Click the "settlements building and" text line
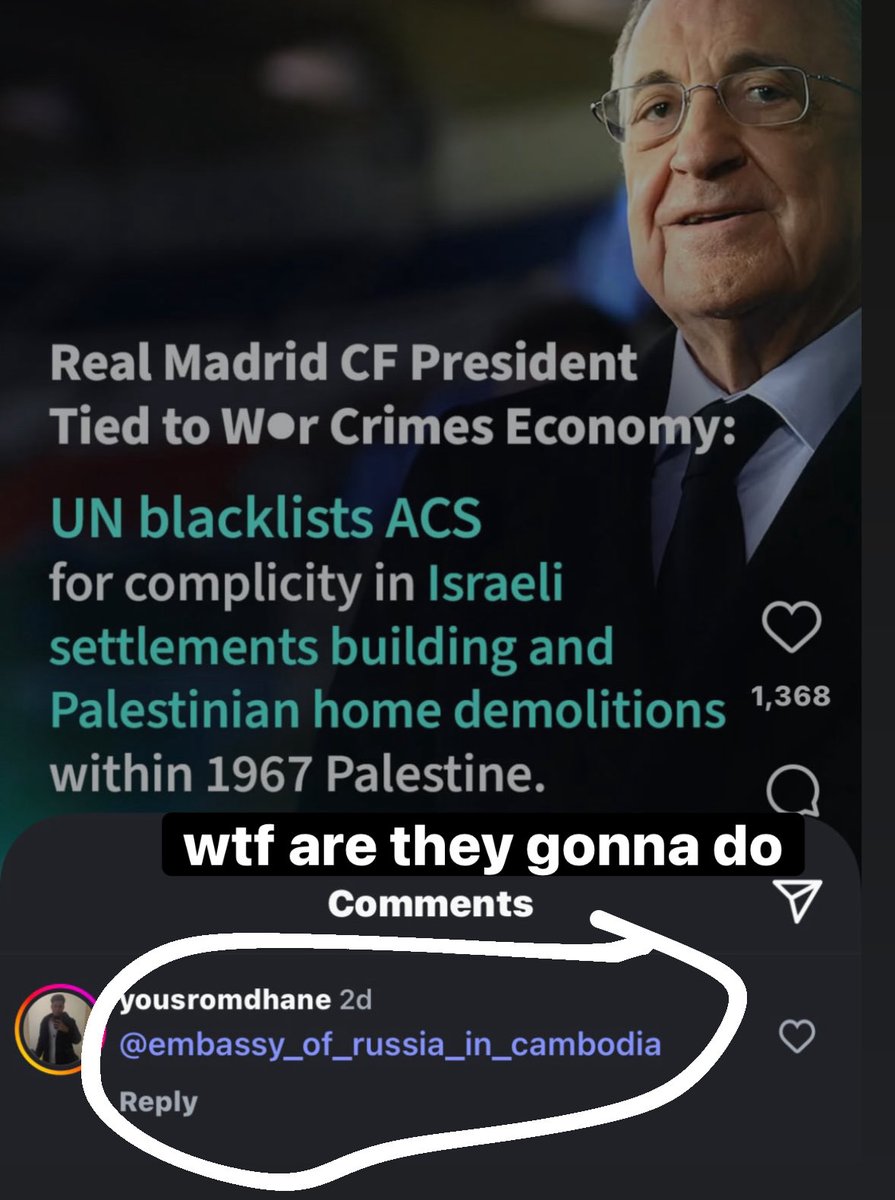 coord(331,647)
